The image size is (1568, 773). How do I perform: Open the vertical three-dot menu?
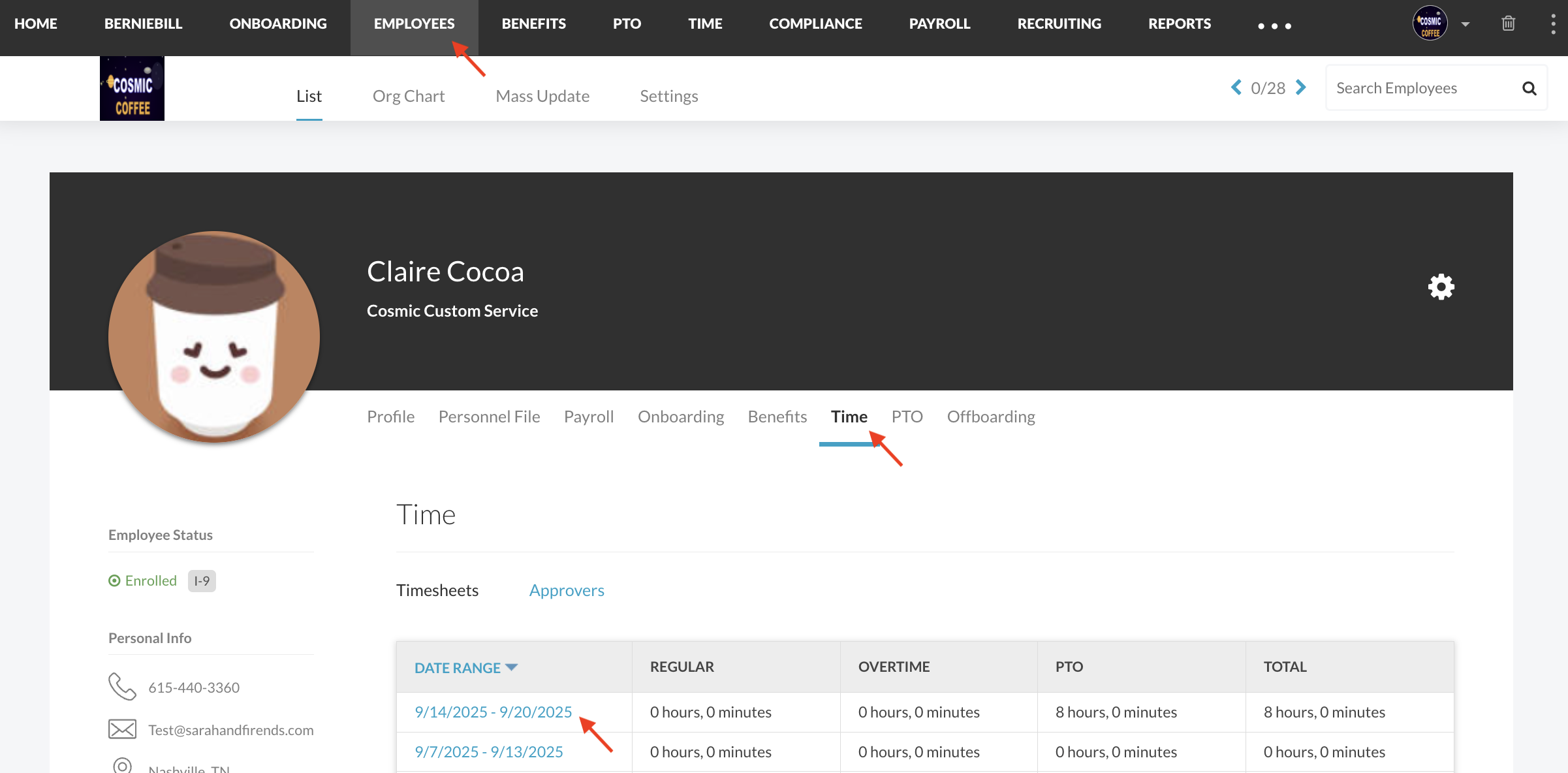point(1553,24)
